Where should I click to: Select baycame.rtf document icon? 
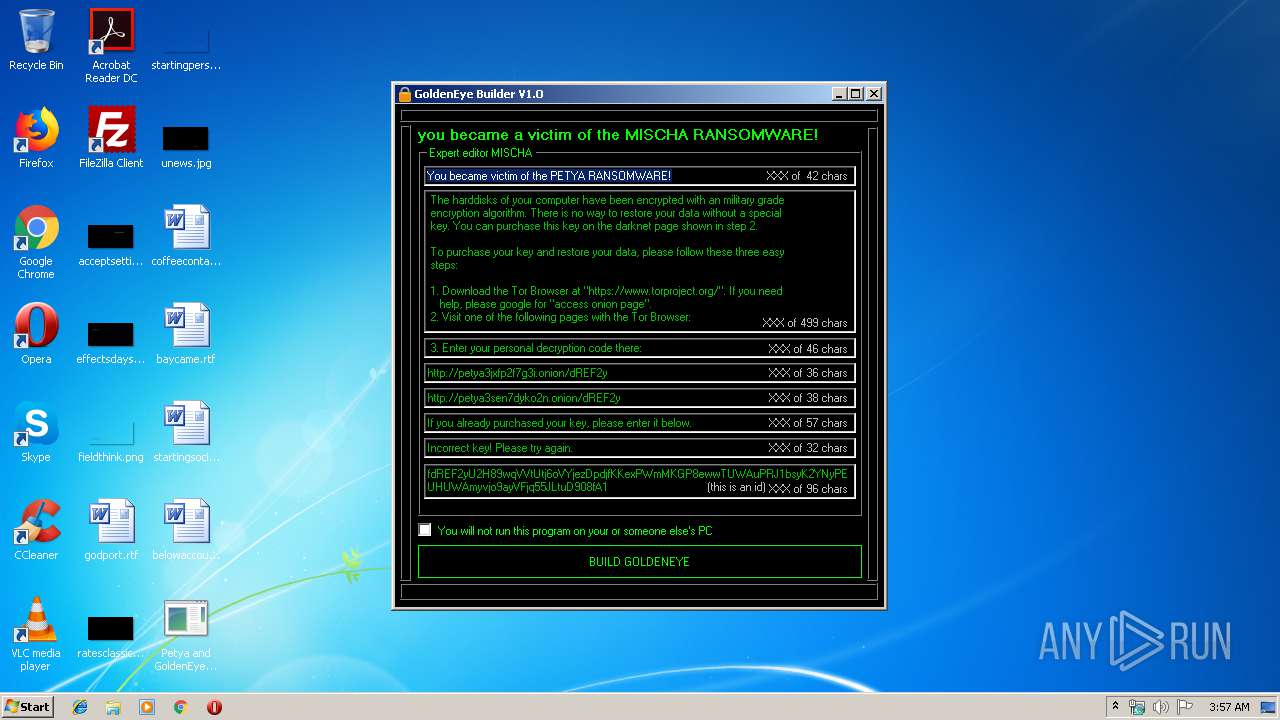pyautogui.click(x=186, y=334)
